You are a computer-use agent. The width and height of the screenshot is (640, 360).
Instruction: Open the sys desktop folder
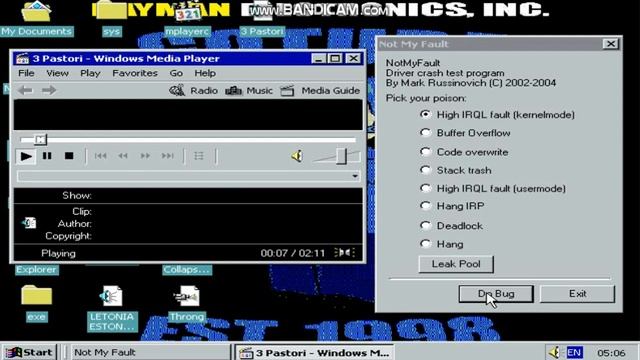[x=111, y=19]
